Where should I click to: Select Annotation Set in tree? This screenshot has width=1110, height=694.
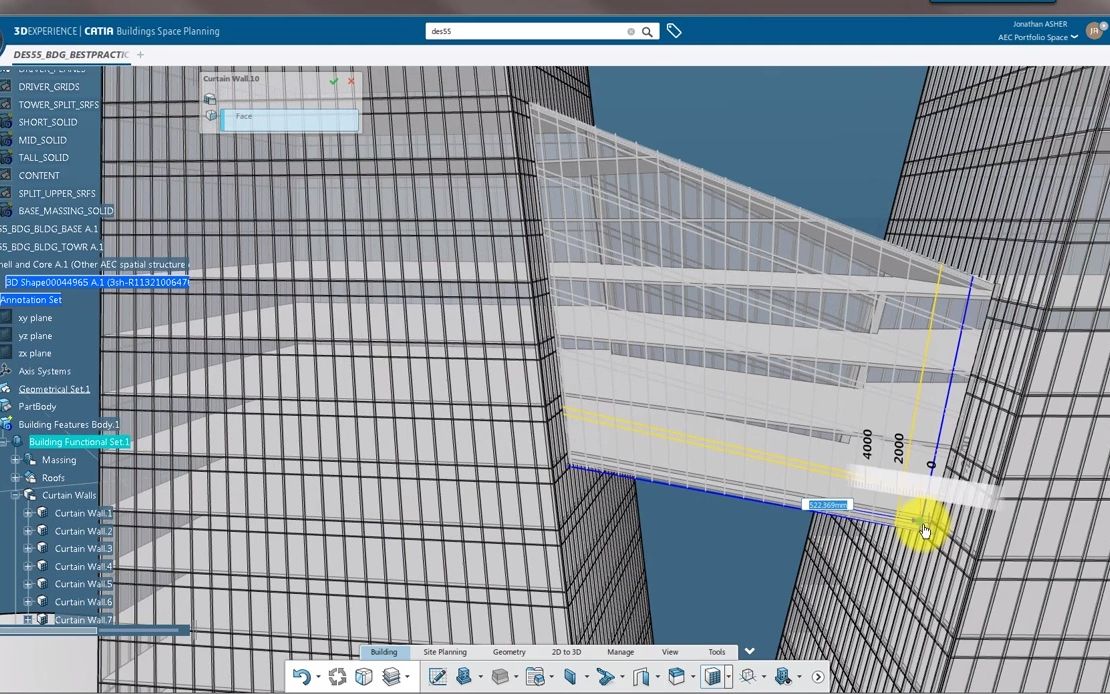click(x=31, y=300)
